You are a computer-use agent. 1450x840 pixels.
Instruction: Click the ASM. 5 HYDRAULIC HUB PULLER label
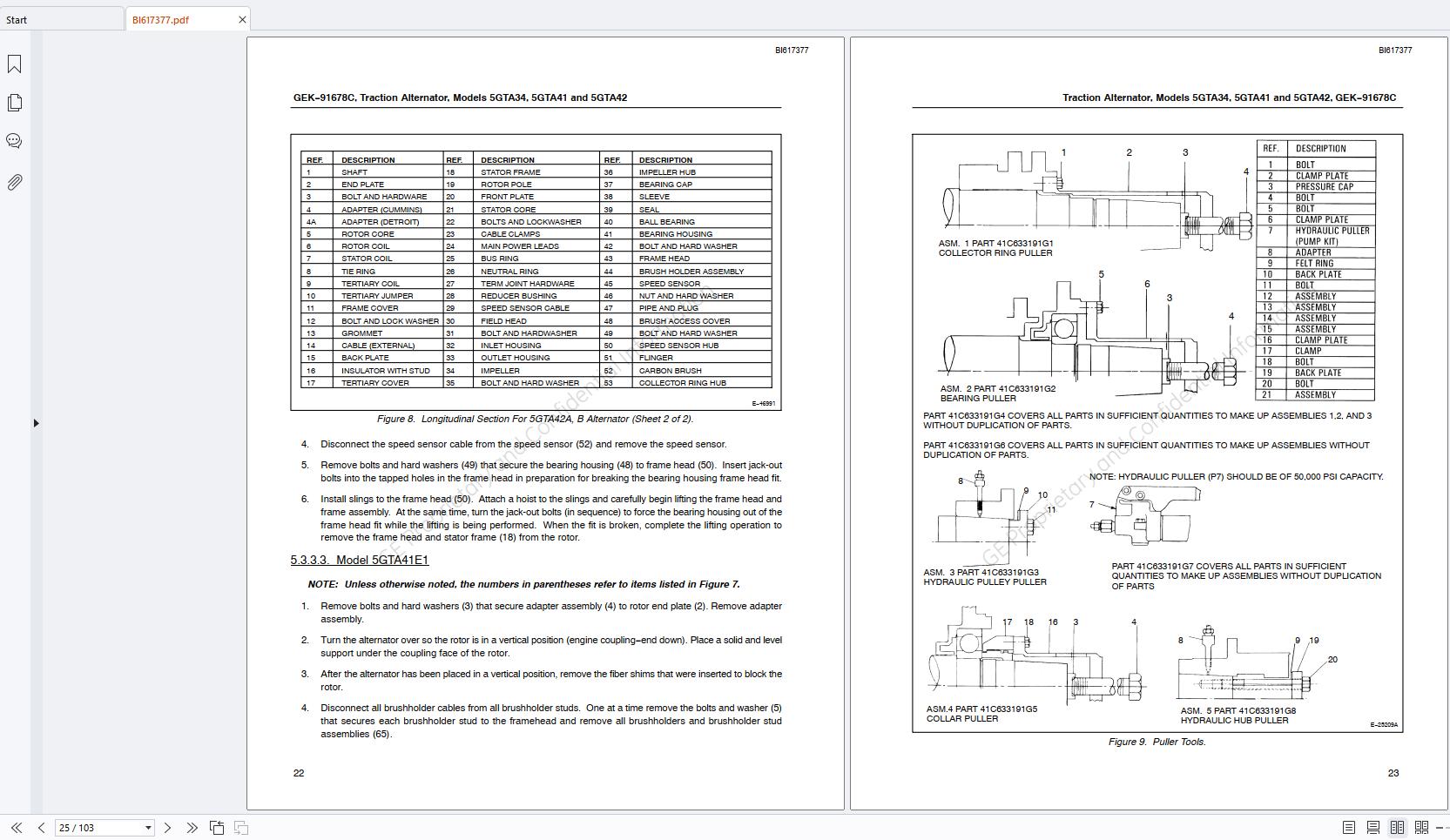pos(1238,716)
